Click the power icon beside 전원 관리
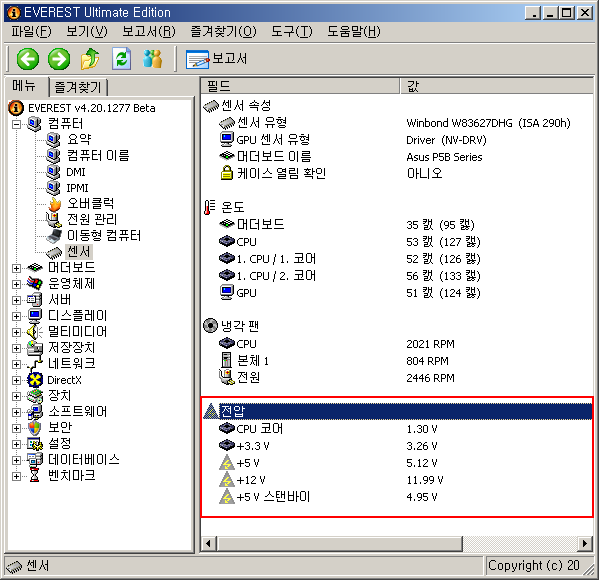This screenshot has height=580, width=599. 54,220
